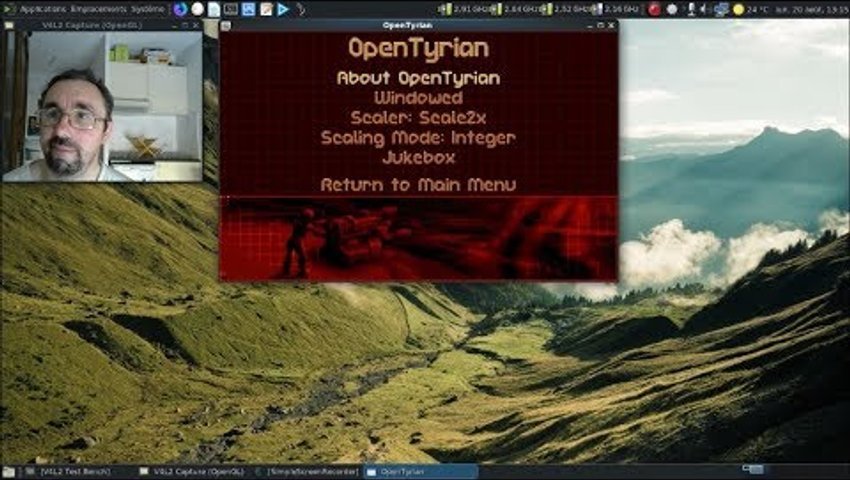
Task: Open V4L2 Capture window menu icon
Action: (9, 25)
